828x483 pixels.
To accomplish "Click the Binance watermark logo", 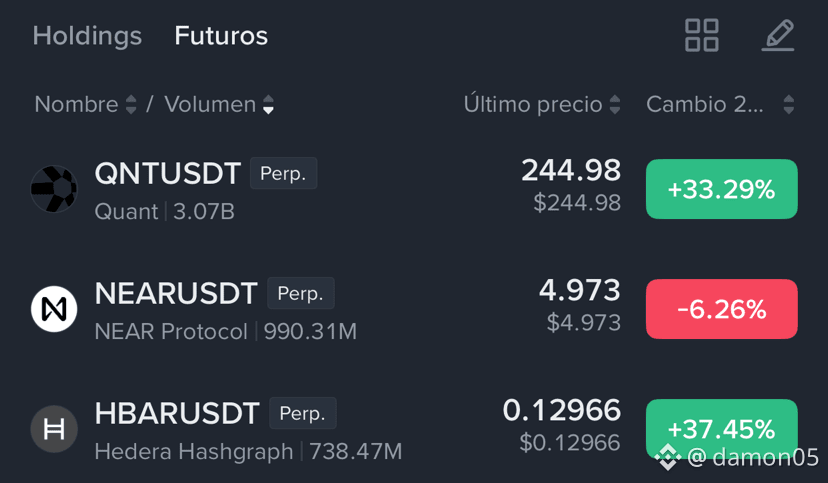I will (668, 457).
